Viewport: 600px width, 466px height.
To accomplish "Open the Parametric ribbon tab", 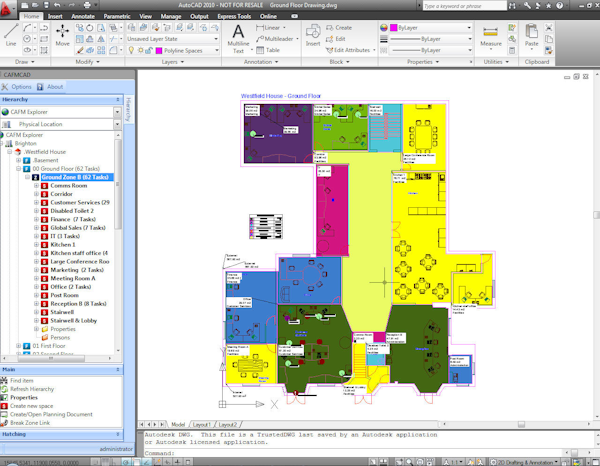I will pos(117,16).
